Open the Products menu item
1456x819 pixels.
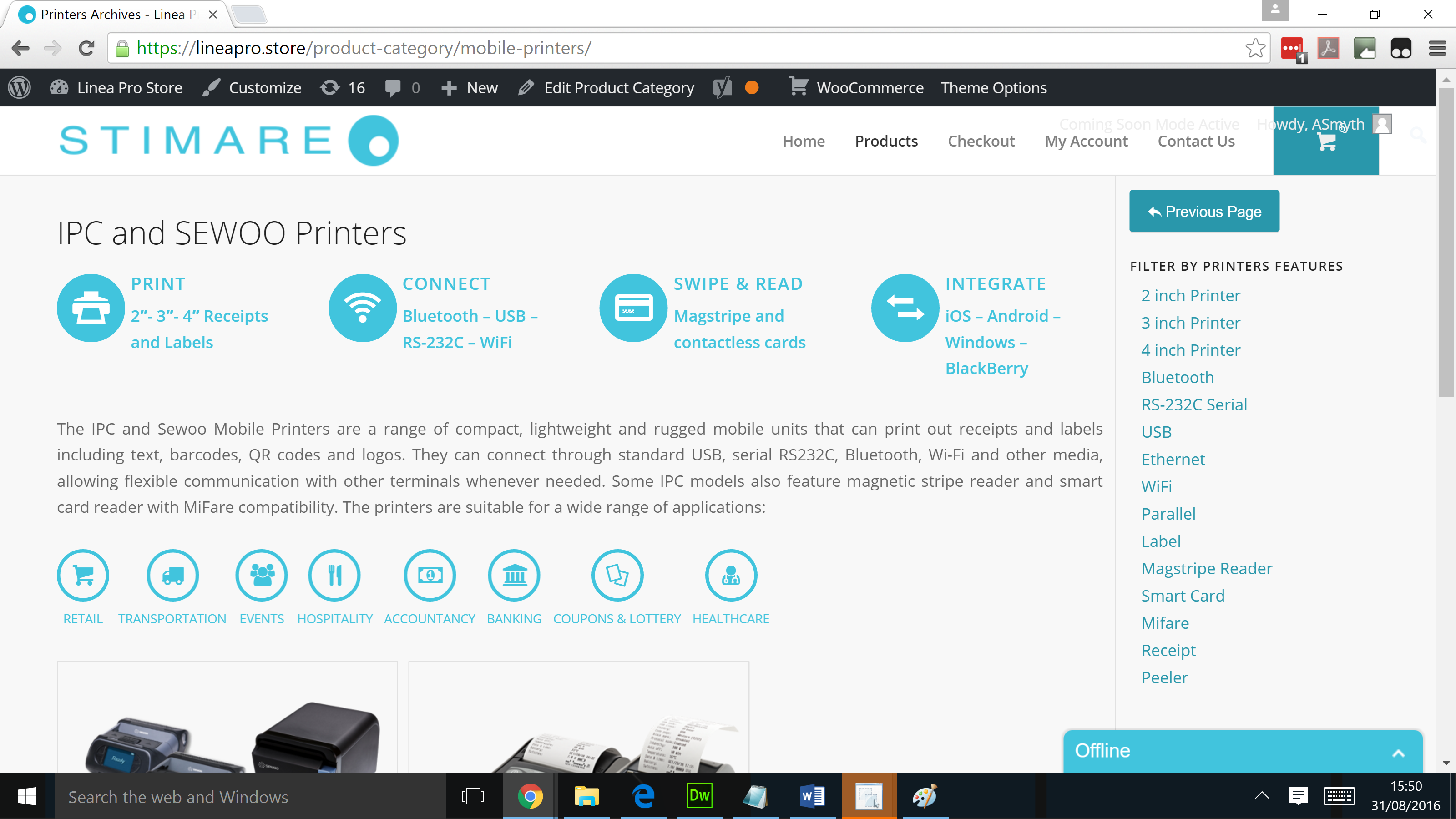886,141
